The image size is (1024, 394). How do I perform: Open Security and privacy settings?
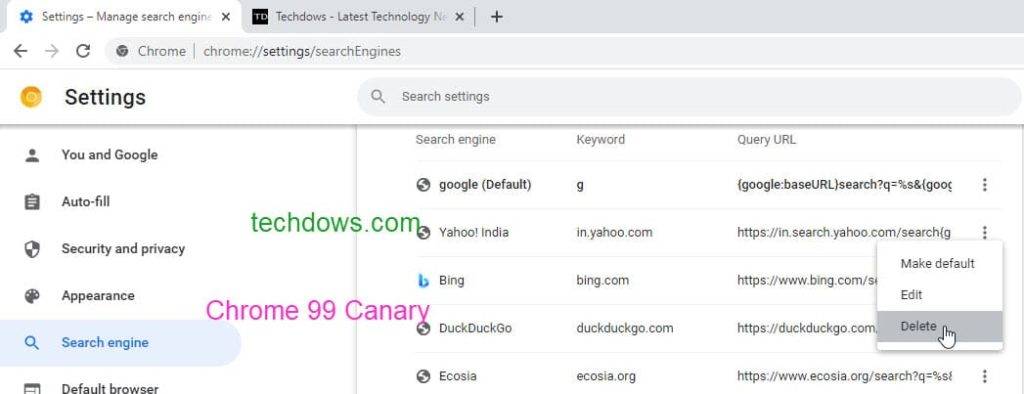click(123, 249)
